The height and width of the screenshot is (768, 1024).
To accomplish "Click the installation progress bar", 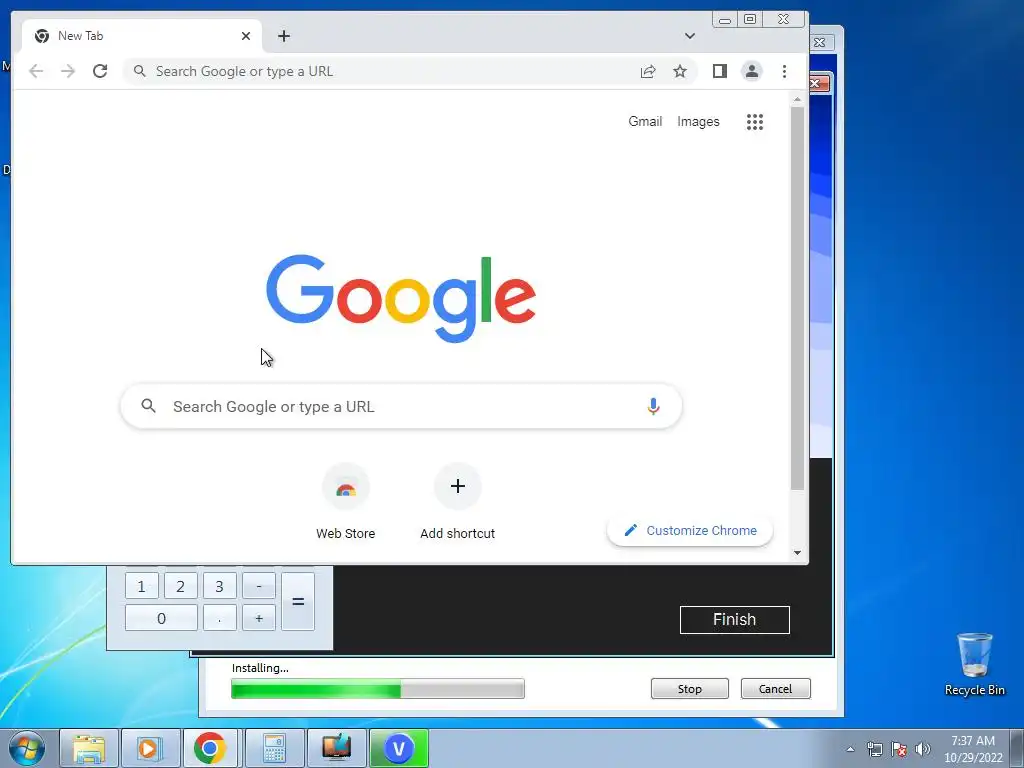I will 377,688.
